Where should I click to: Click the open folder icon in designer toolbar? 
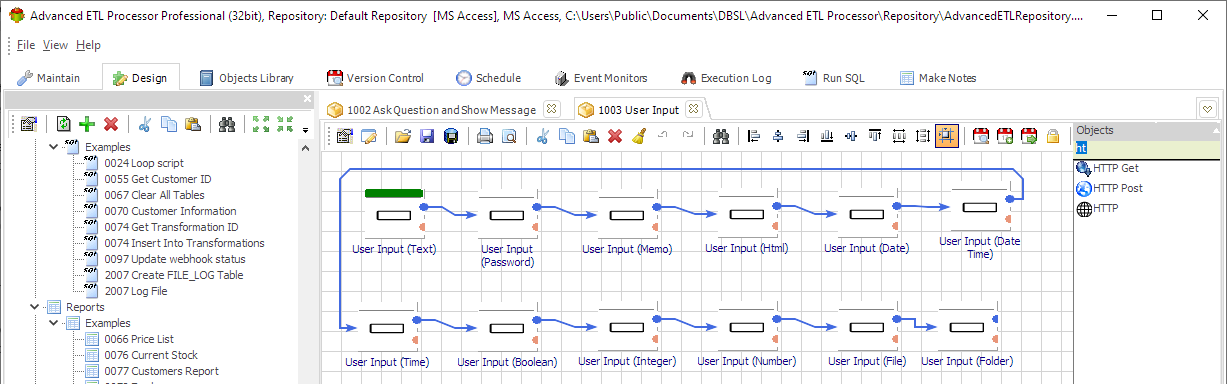click(403, 137)
